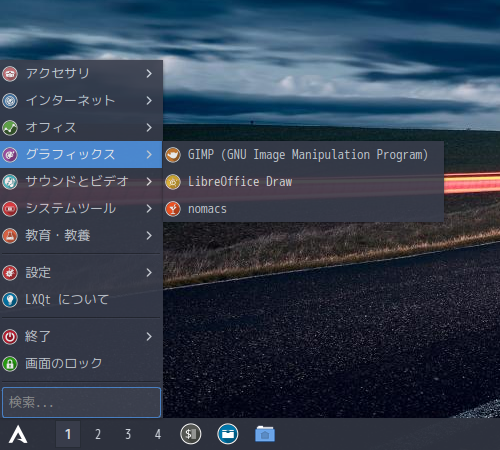Open the オフィス menu category
This screenshot has height=450, width=500.
click(81, 128)
